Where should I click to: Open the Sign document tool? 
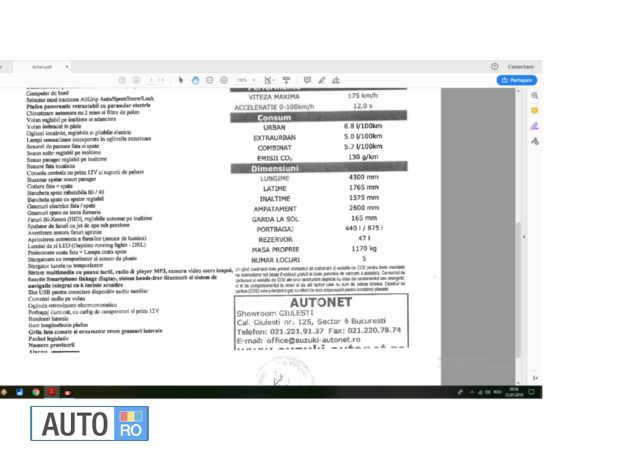(x=336, y=79)
